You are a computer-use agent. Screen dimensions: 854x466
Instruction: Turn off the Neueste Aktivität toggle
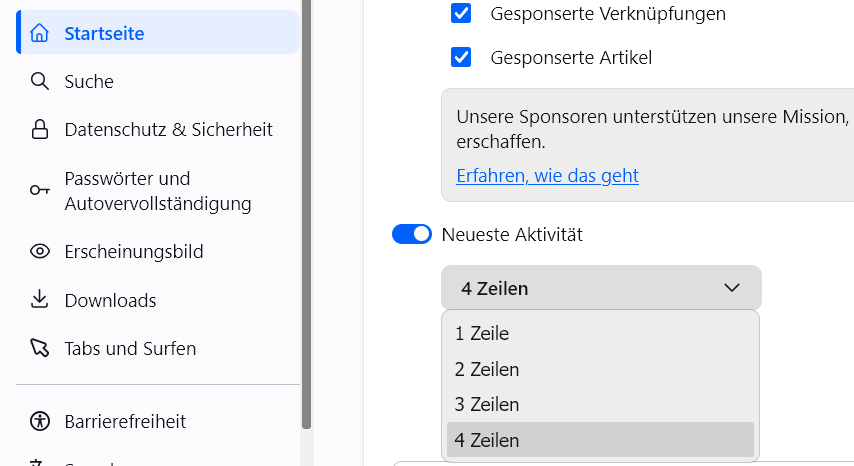click(412, 234)
